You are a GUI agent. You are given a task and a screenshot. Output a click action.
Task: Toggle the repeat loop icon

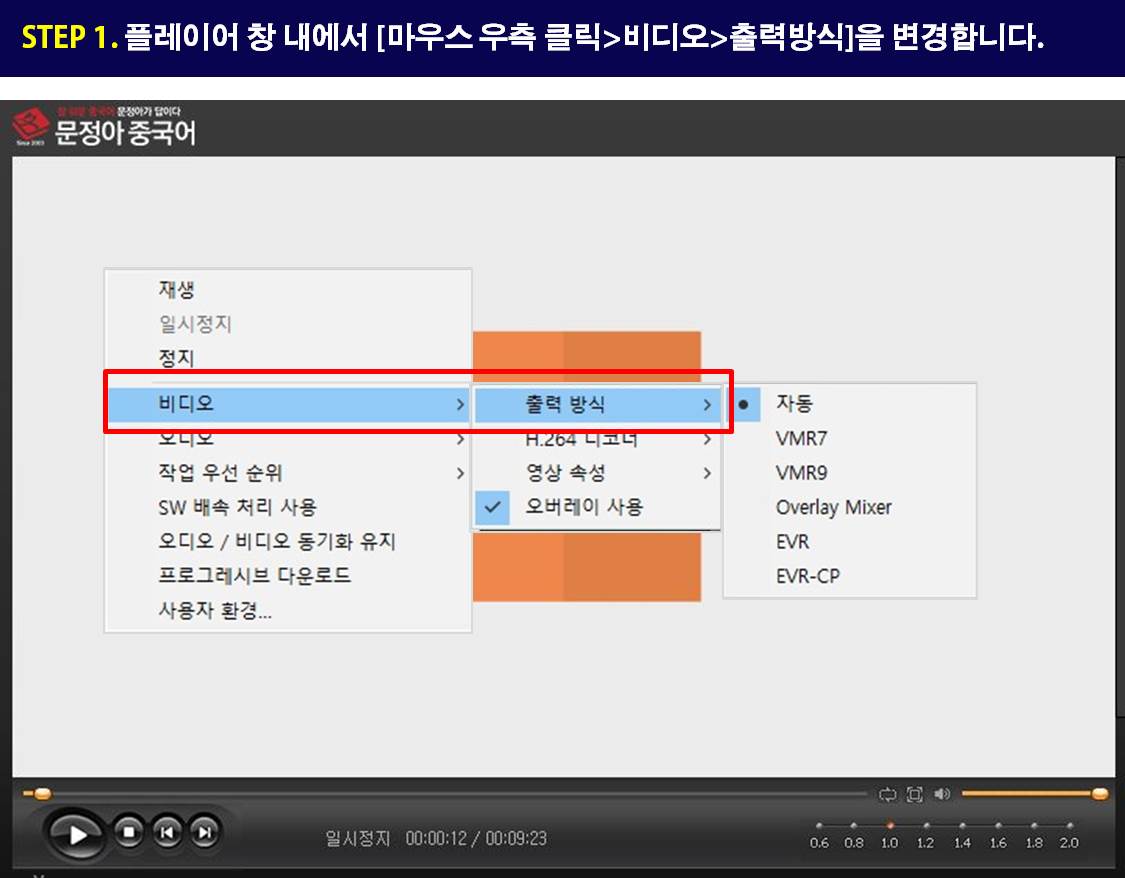coord(887,794)
